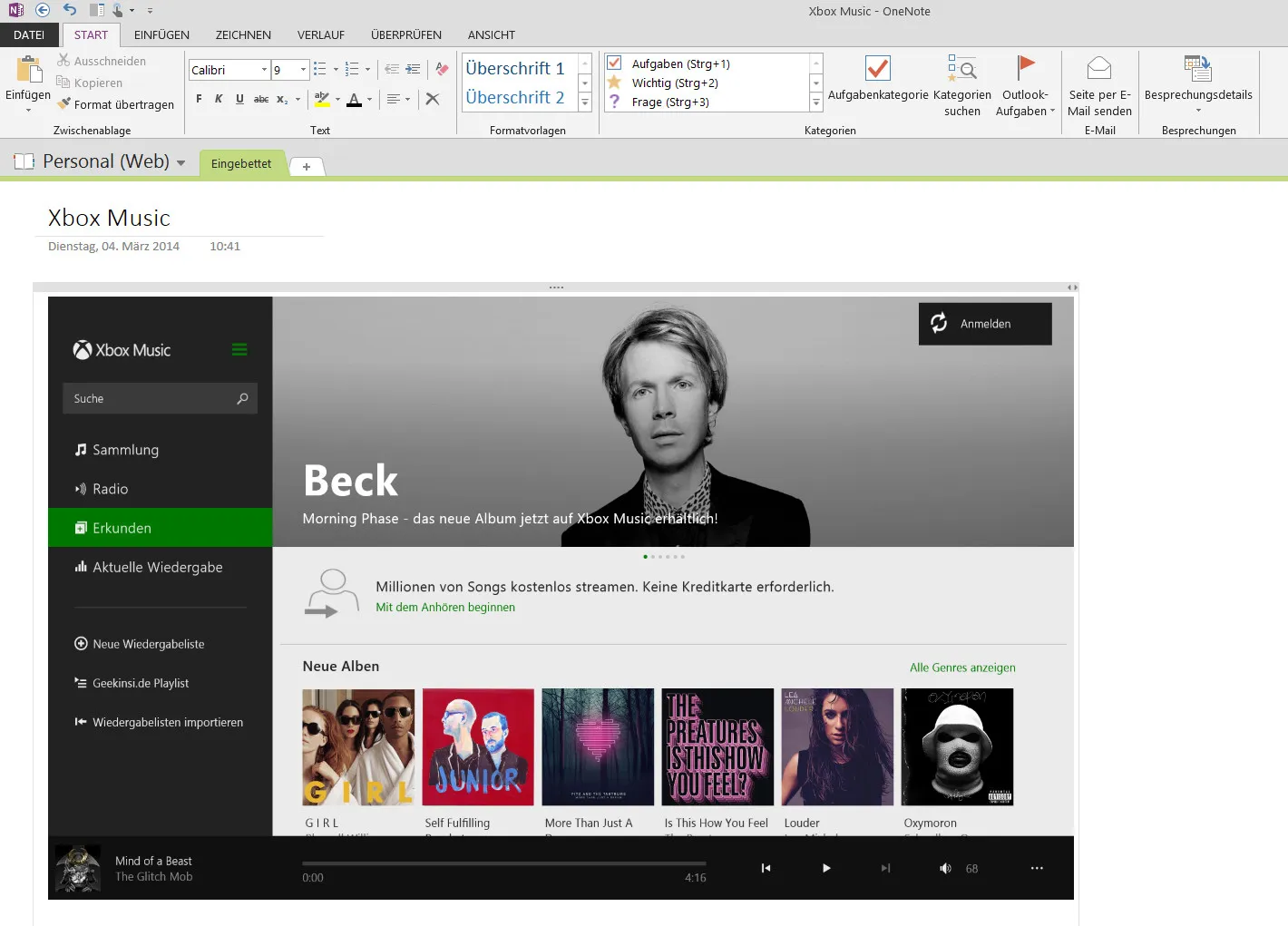Switch to the ZEICHNEN ribbon tab
The width and height of the screenshot is (1288, 926).
[x=243, y=34]
